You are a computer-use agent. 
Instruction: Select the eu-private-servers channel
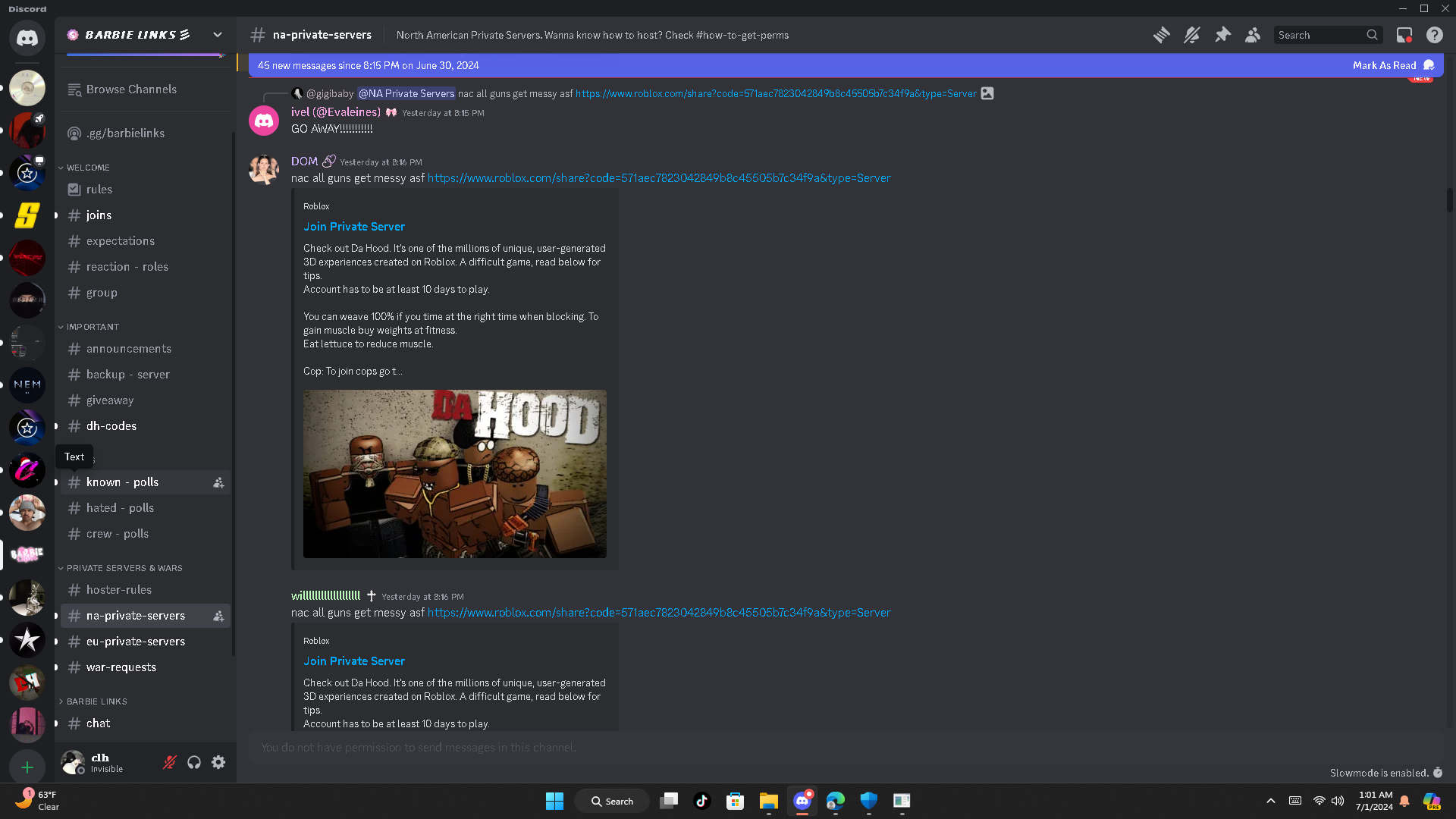[145, 642]
